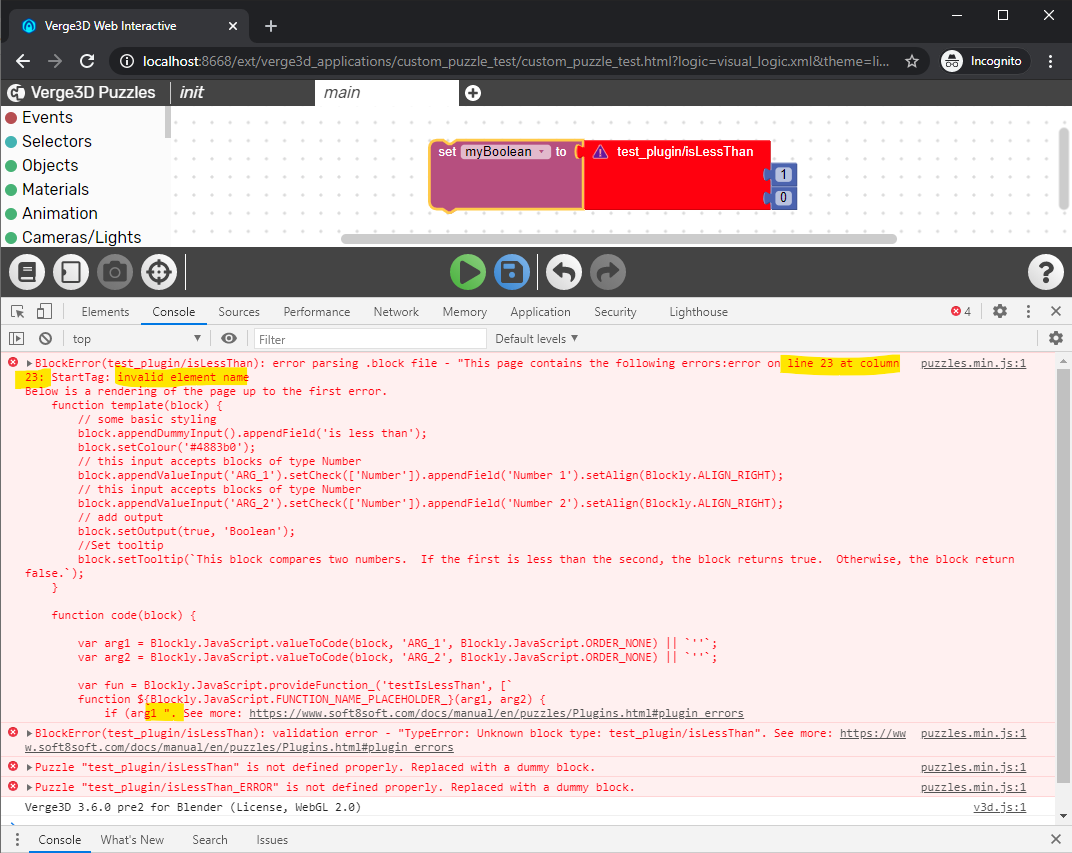Open a new browser tab

pyautogui.click(x=271, y=26)
